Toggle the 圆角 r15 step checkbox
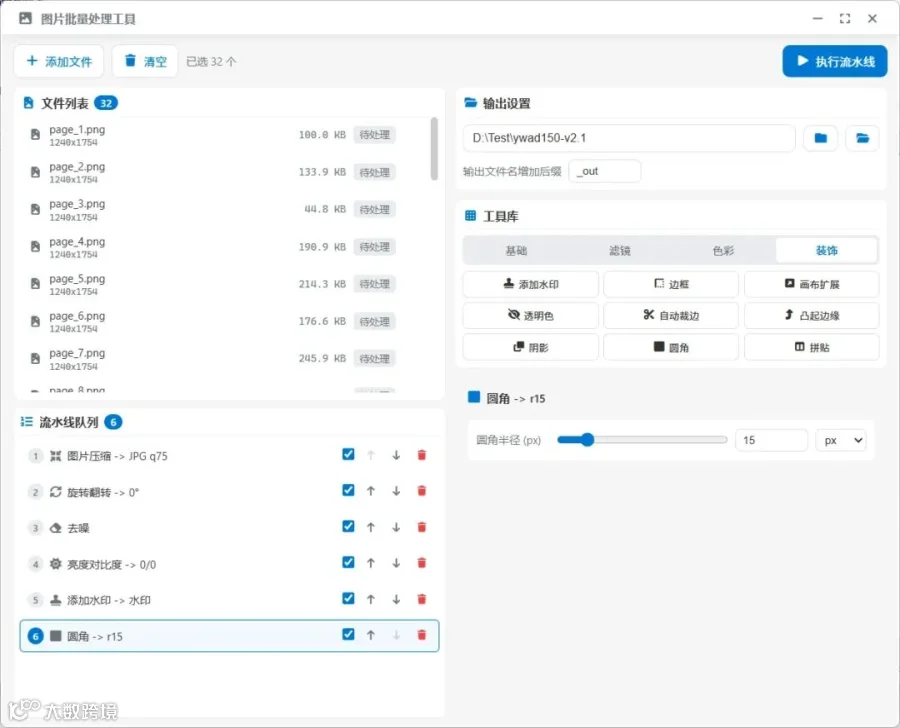The image size is (900, 728). (348, 634)
